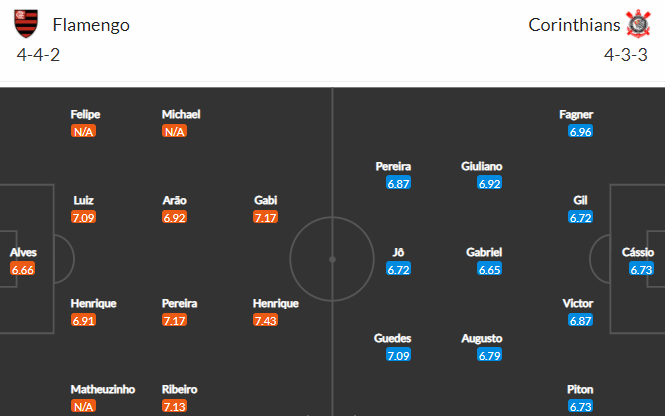Select Michael on the Flamengo side
This screenshot has width=665, height=416.
[181, 114]
